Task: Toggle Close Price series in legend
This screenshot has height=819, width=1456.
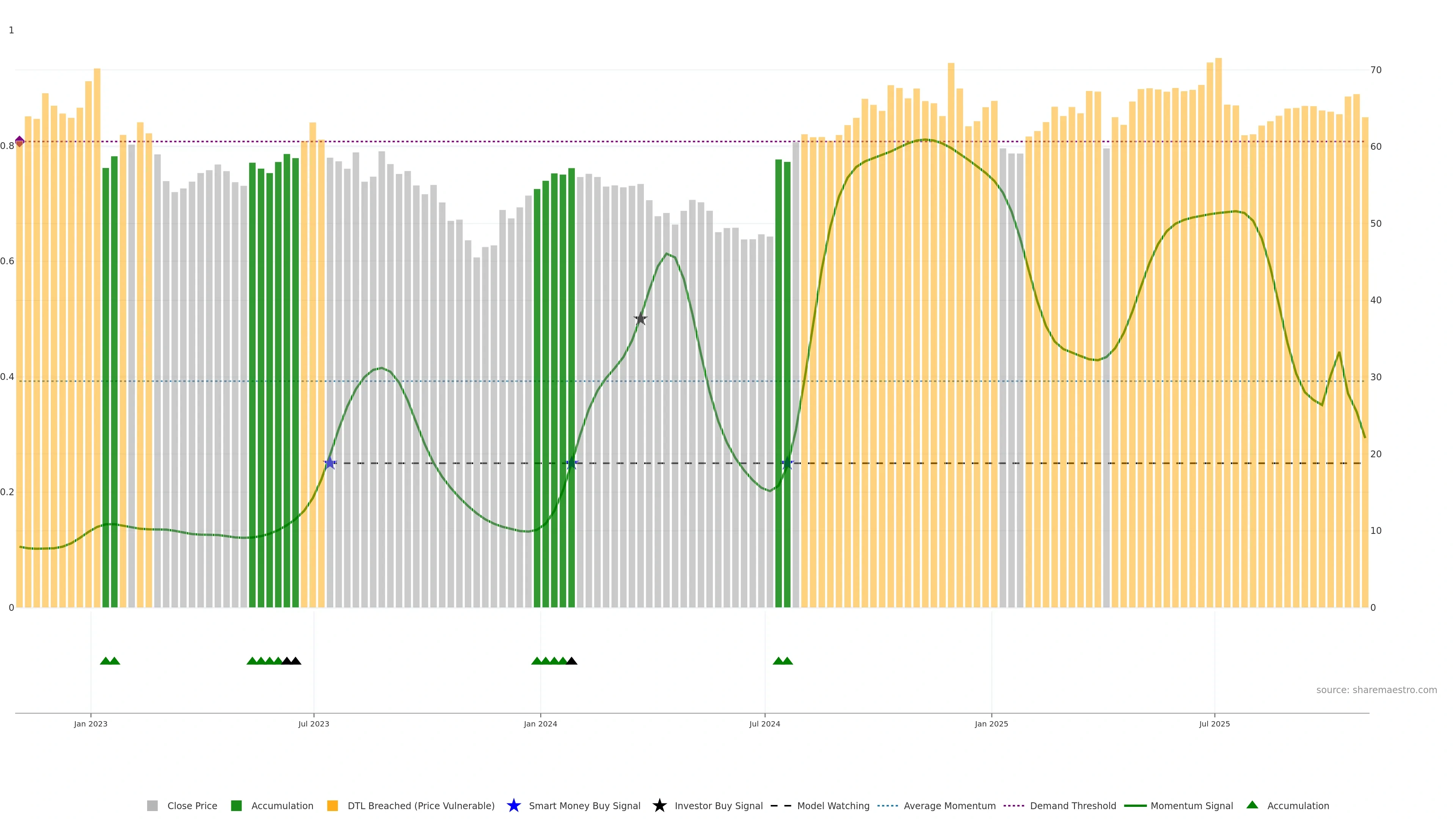Action: point(191,806)
